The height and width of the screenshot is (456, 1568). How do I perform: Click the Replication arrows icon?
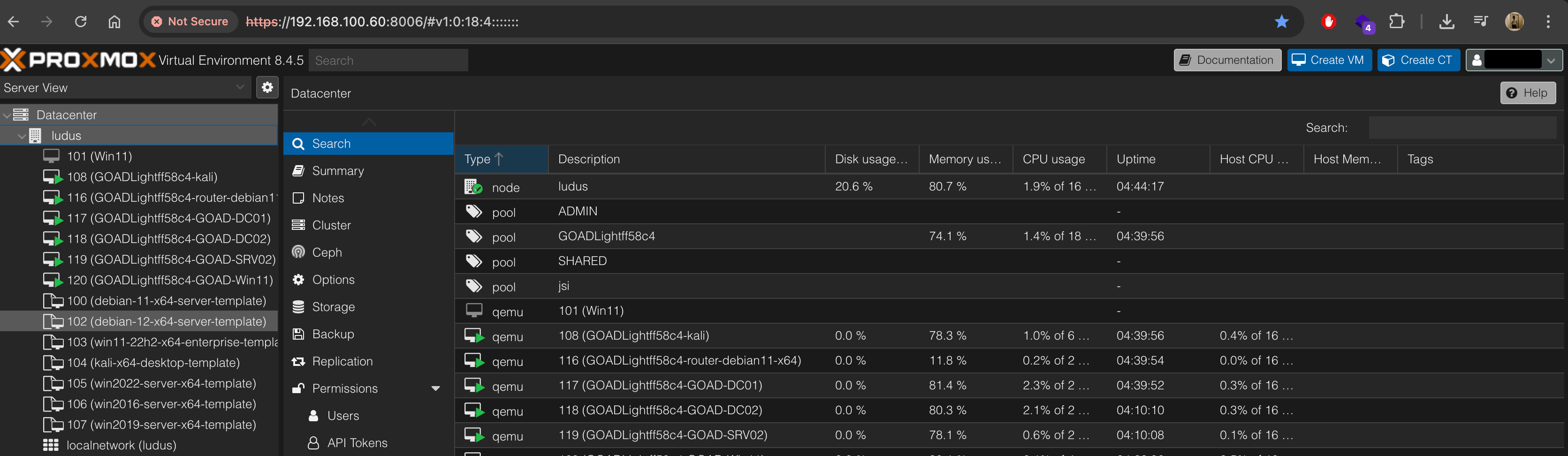pos(298,362)
